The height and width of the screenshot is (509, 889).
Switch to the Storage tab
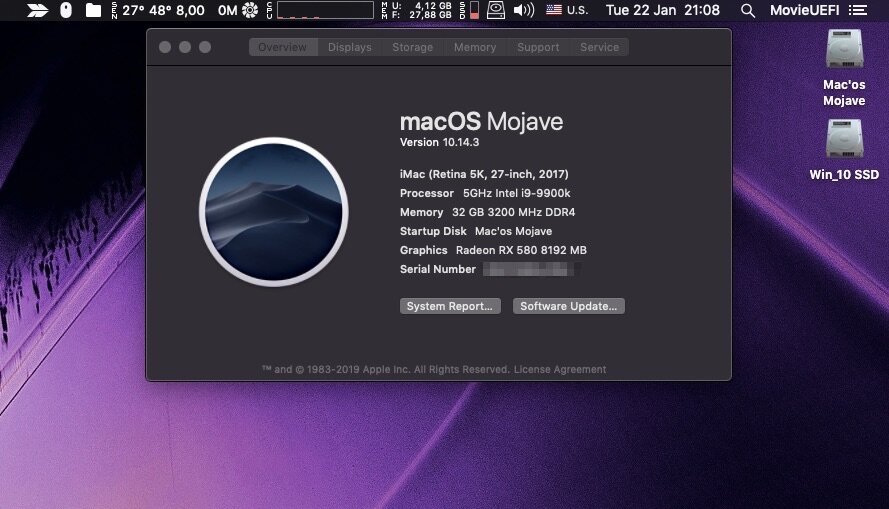(x=413, y=48)
